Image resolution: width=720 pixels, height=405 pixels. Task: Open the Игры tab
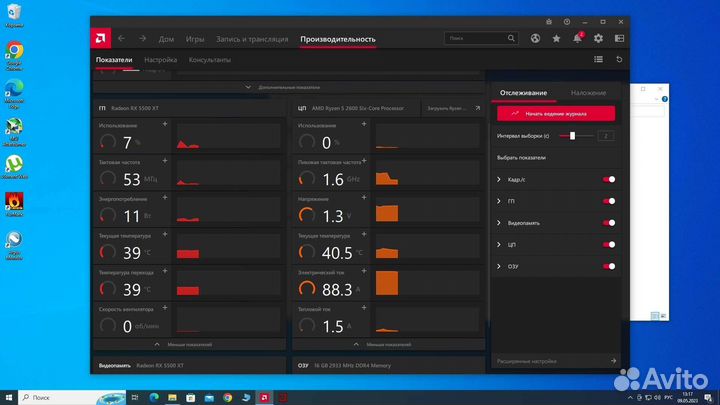click(195, 39)
